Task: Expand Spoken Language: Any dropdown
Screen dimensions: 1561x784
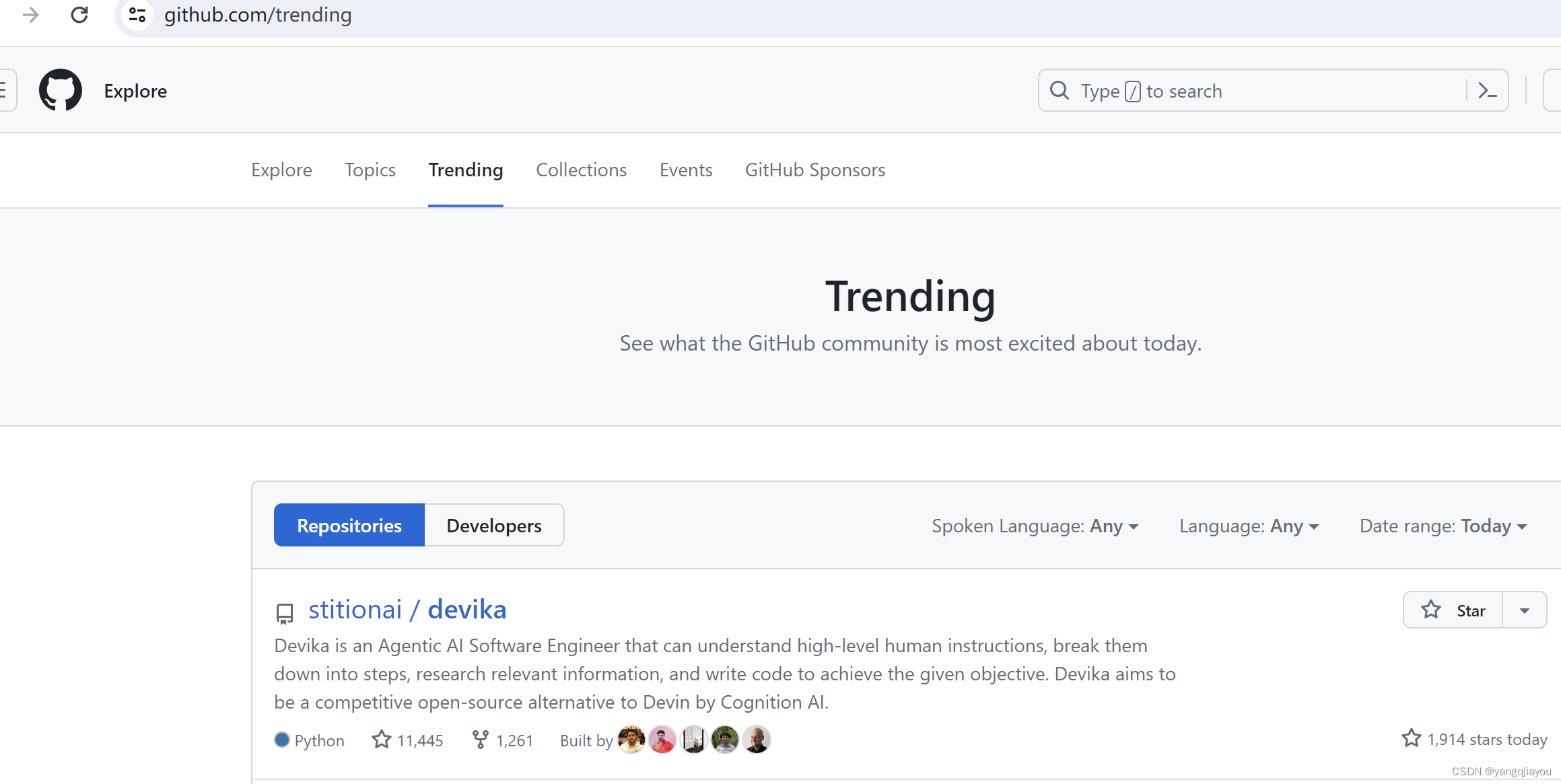Action: click(x=1035, y=526)
